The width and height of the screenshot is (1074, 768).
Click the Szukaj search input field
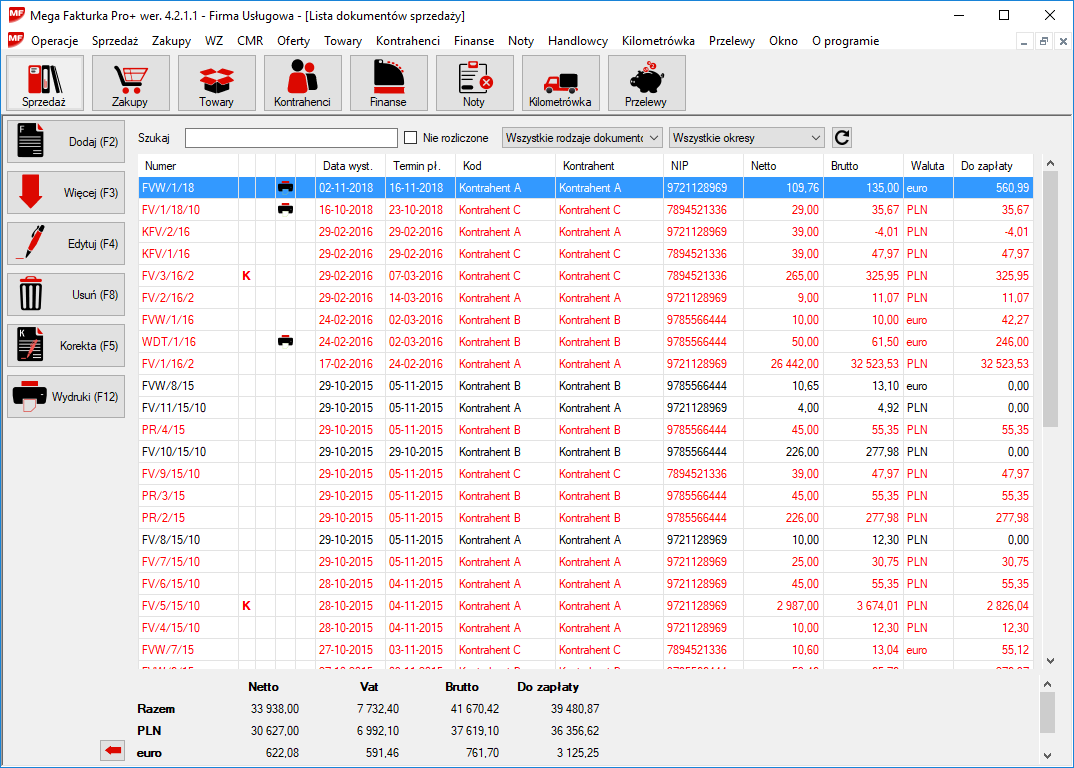pos(291,138)
